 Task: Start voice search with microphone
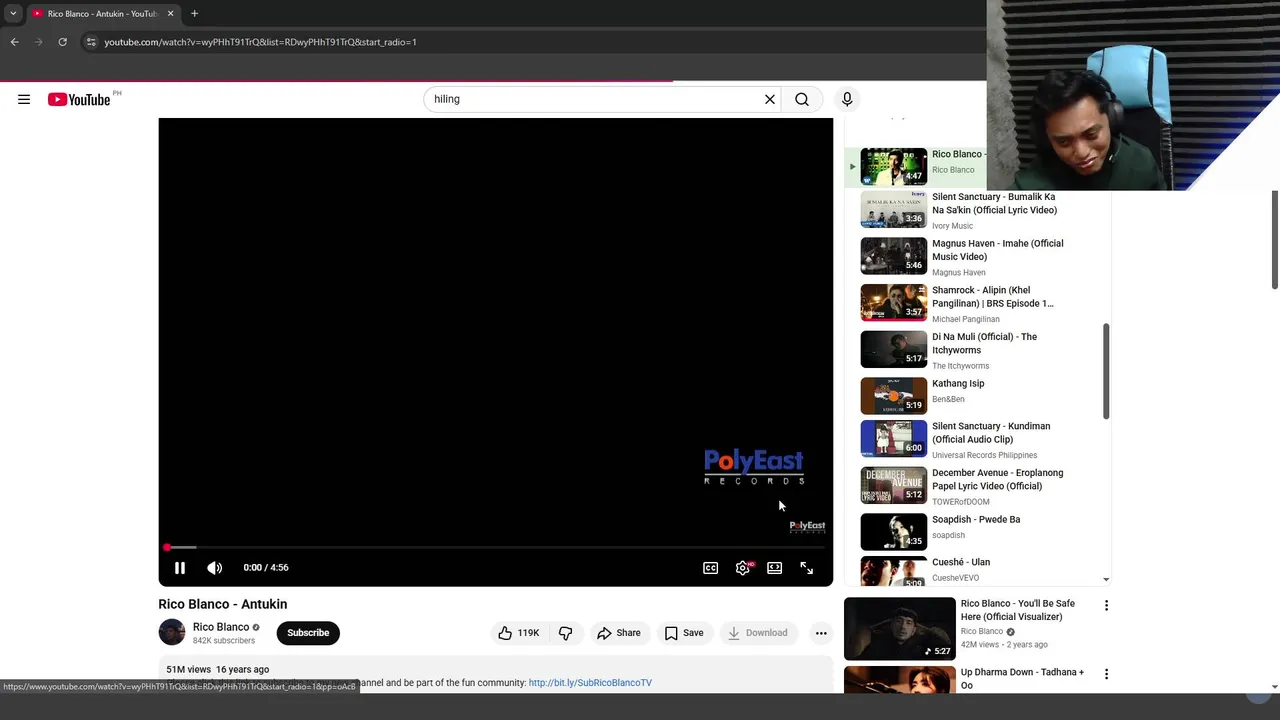[847, 99]
